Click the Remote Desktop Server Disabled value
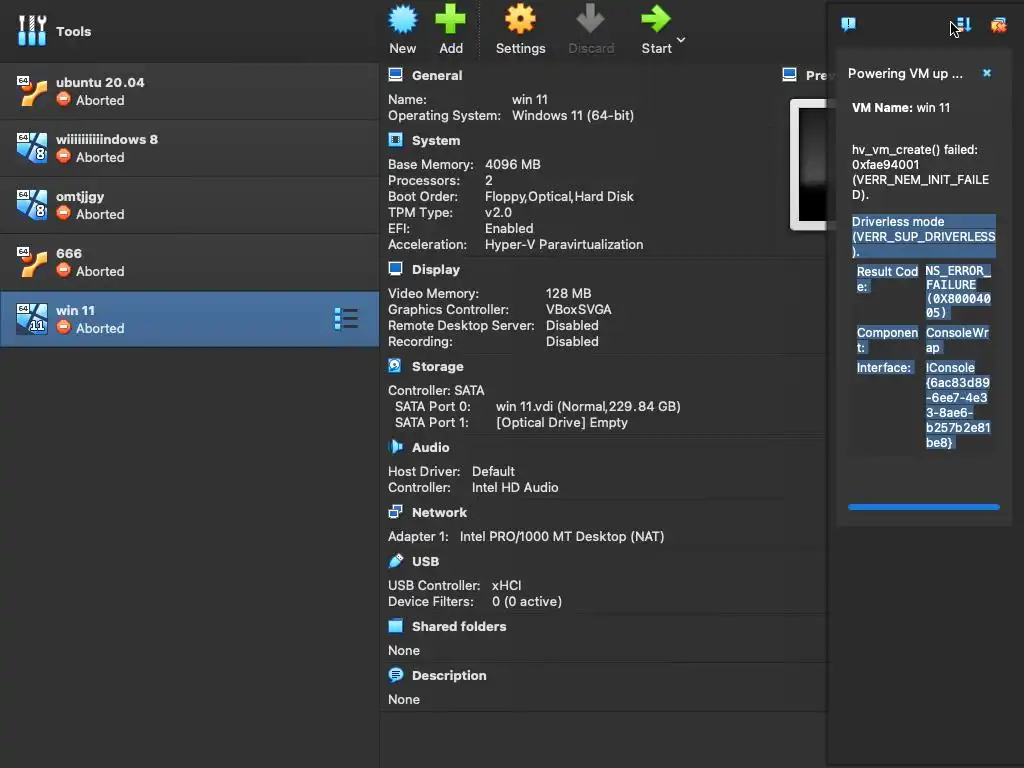The height and width of the screenshot is (768, 1024). (x=572, y=325)
